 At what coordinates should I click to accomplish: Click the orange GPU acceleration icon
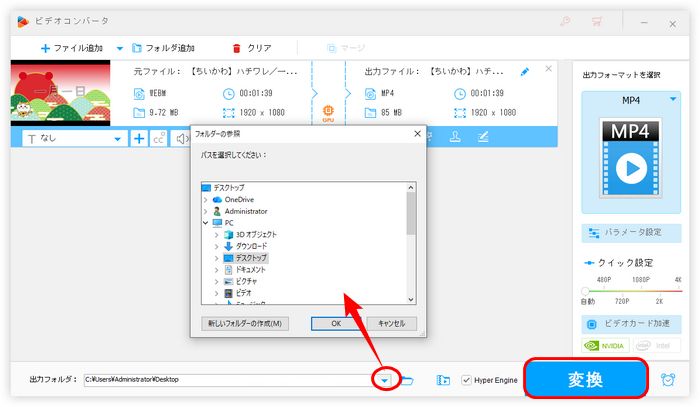(x=328, y=113)
